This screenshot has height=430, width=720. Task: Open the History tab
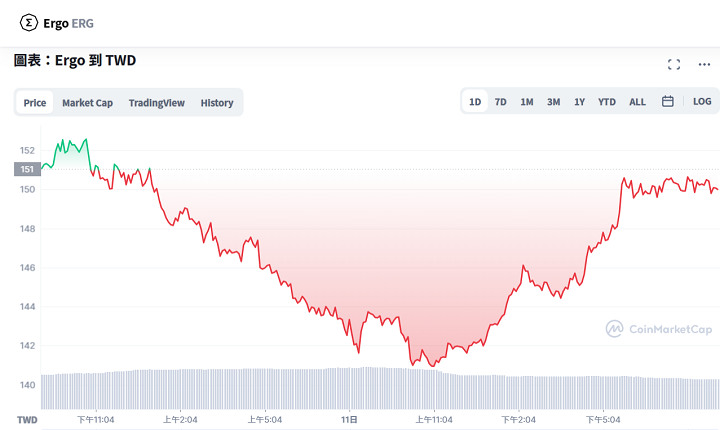click(217, 102)
